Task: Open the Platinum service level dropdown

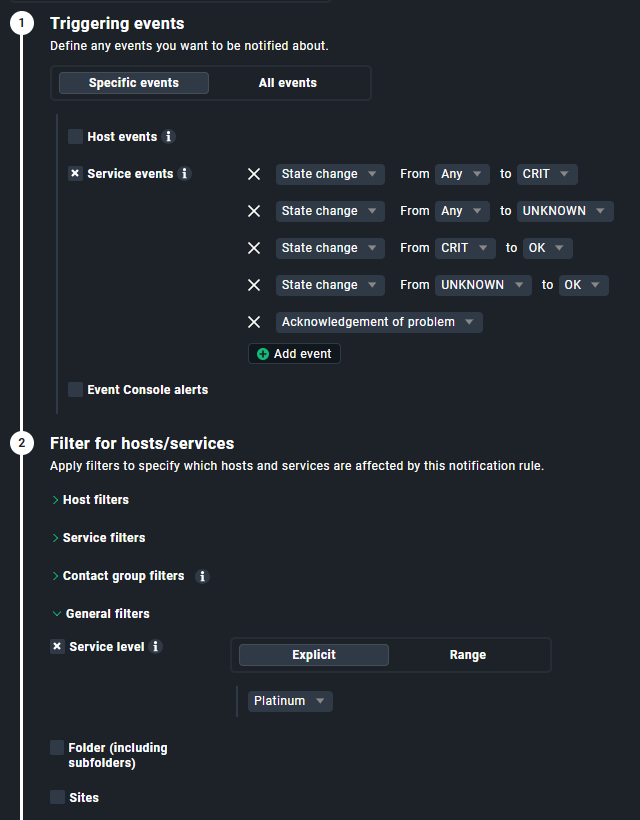Action: (290, 701)
